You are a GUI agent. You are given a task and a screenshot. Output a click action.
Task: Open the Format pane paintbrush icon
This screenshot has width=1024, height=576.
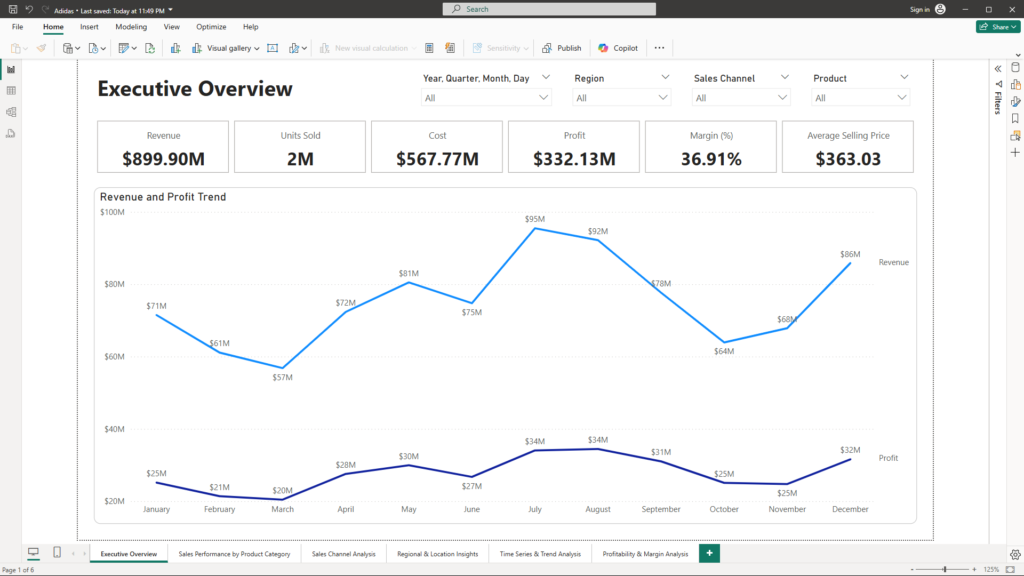[1015, 101]
